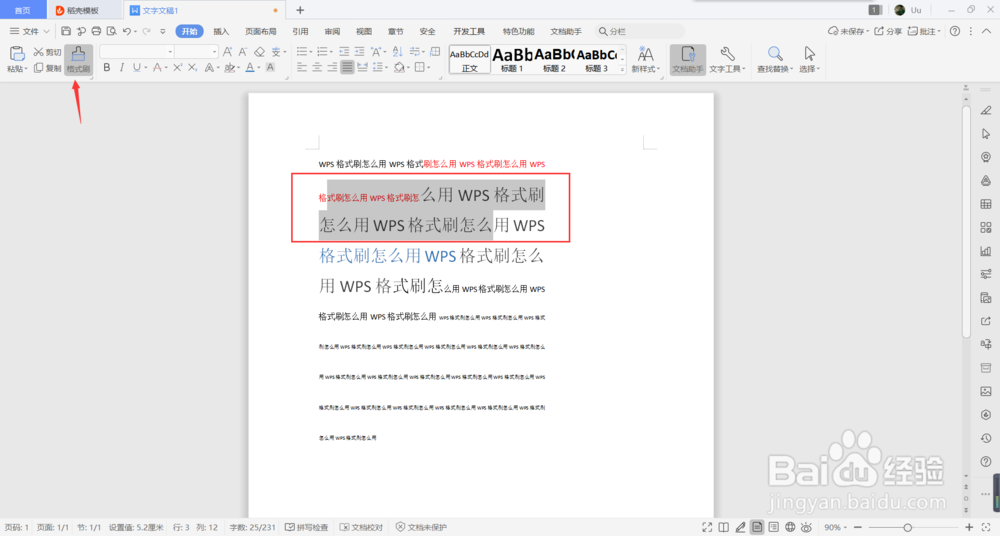This screenshot has width=1000, height=536.
Task: Apply the 标题 1 heading style
Action: (x=512, y=60)
